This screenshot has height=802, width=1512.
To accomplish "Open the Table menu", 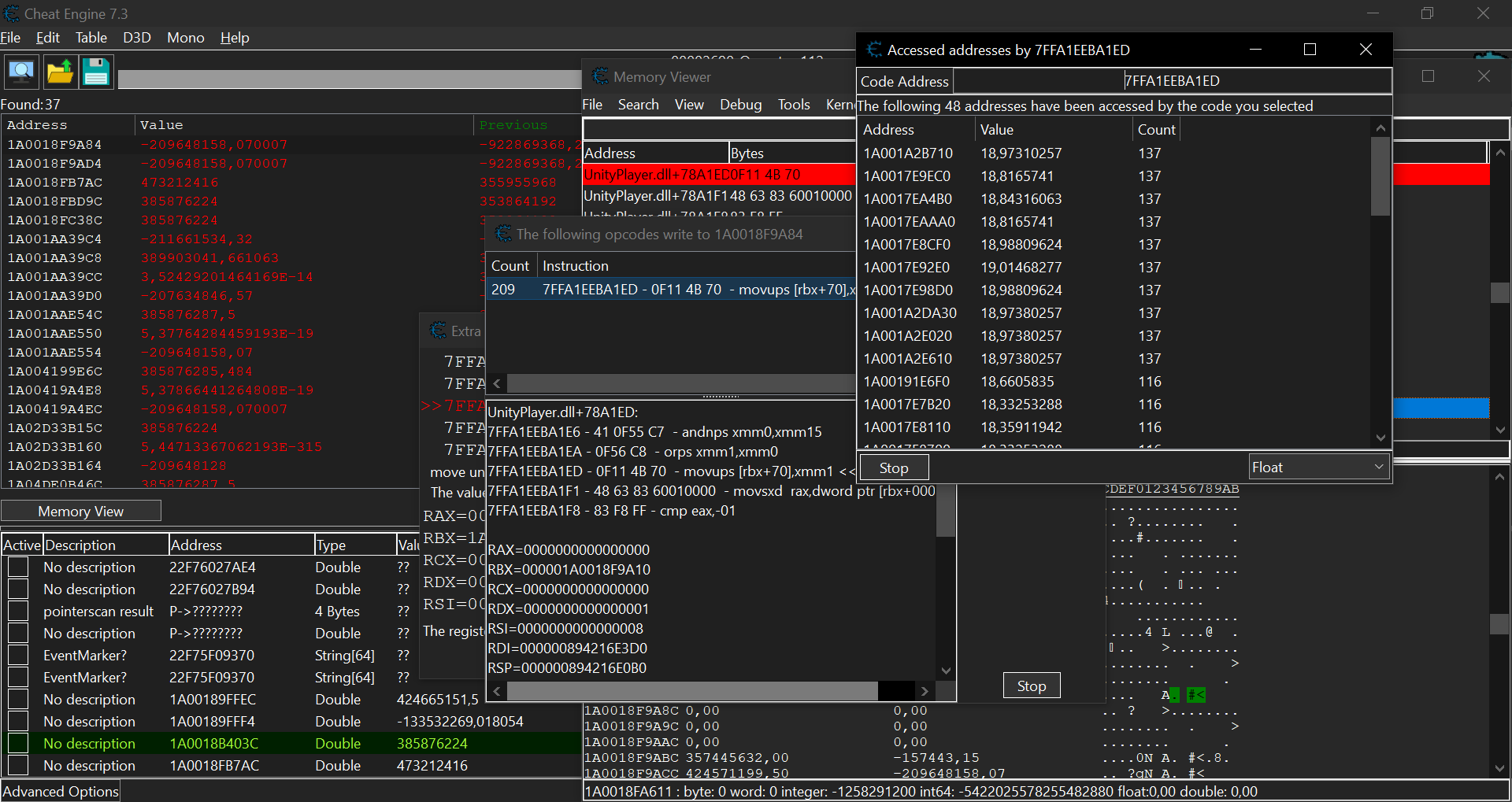I will [91, 38].
